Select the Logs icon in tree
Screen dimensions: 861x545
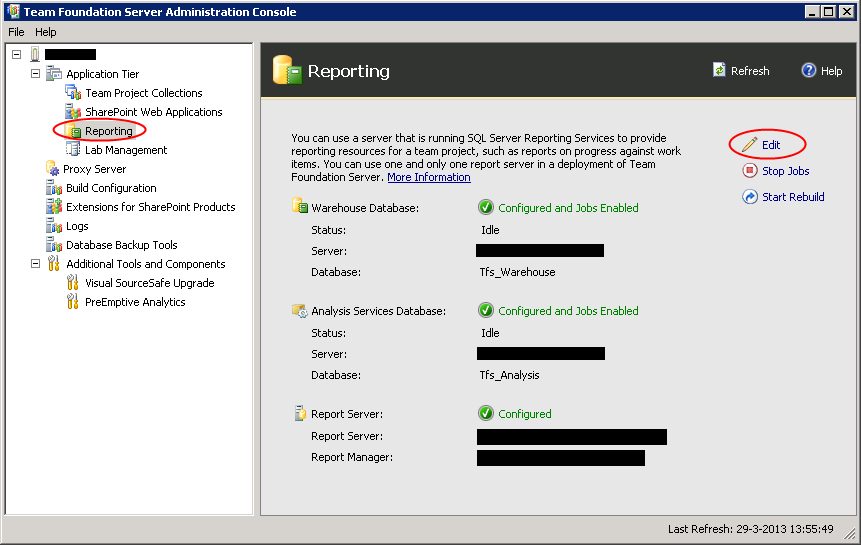(x=54, y=226)
